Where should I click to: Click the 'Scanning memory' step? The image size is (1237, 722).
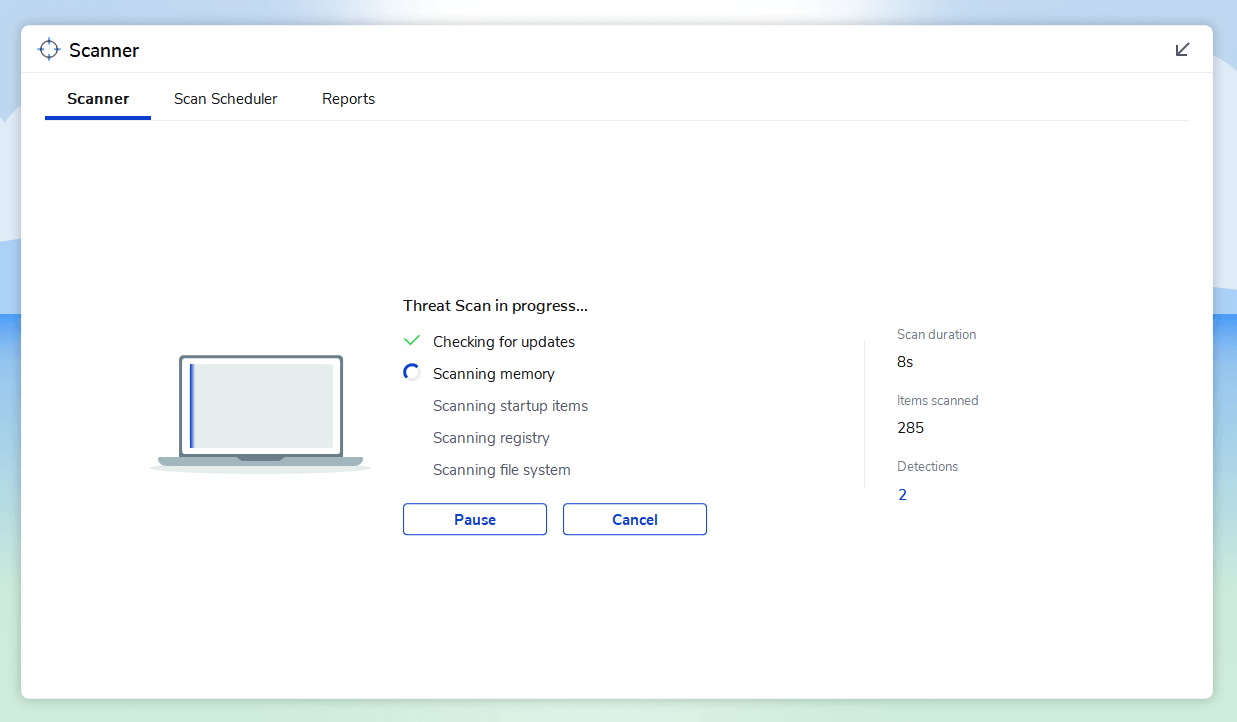[x=494, y=374]
